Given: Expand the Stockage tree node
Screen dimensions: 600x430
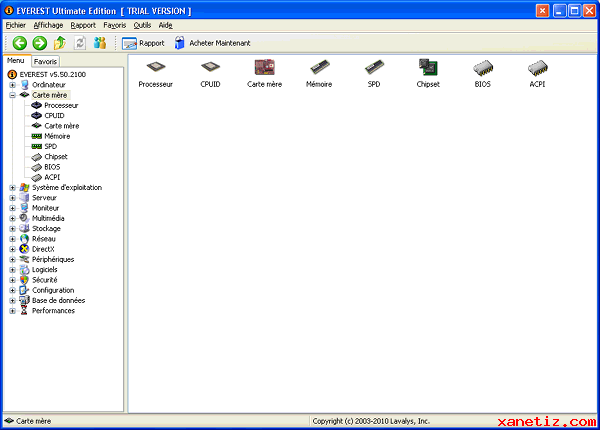Looking at the screenshot, I should tap(12, 229).
